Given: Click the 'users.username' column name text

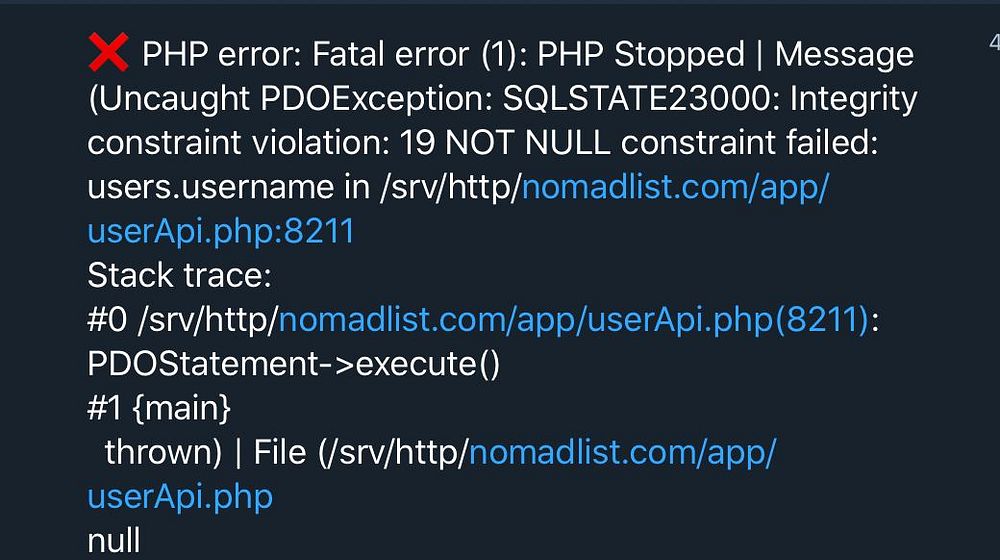Looking at the screenshot, I should click(x=210, y=188).
